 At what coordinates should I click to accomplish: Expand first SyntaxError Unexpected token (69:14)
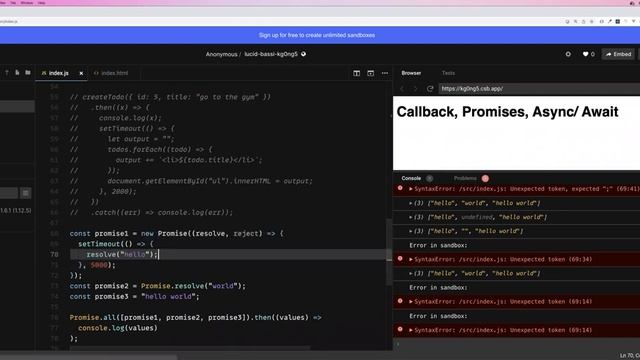[411, 302]
